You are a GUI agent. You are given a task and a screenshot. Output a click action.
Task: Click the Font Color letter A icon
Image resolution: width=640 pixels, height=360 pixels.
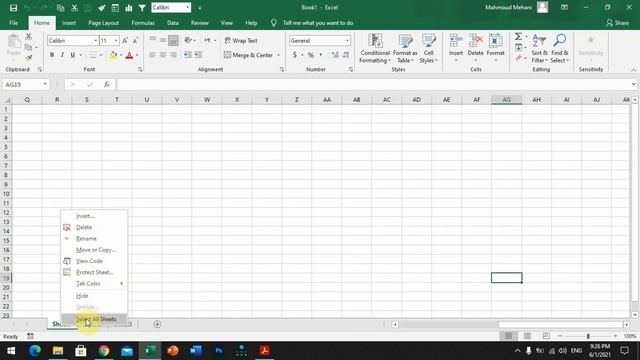coord(129,55)
